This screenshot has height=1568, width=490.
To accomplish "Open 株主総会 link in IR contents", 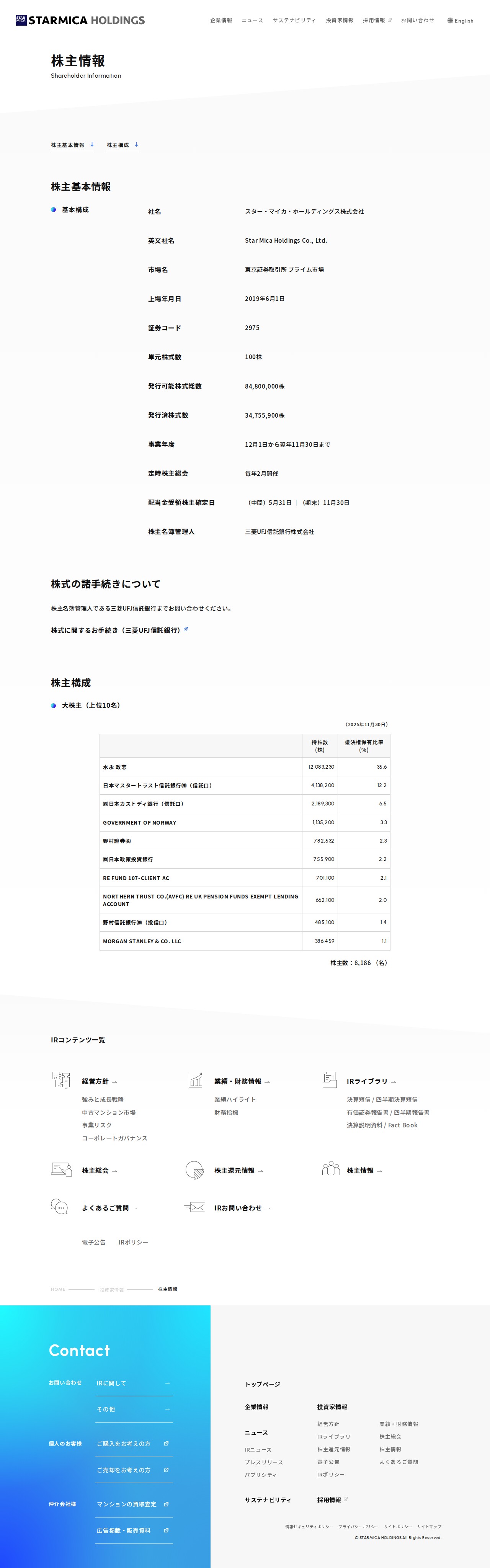I will tap(99, 1171).
